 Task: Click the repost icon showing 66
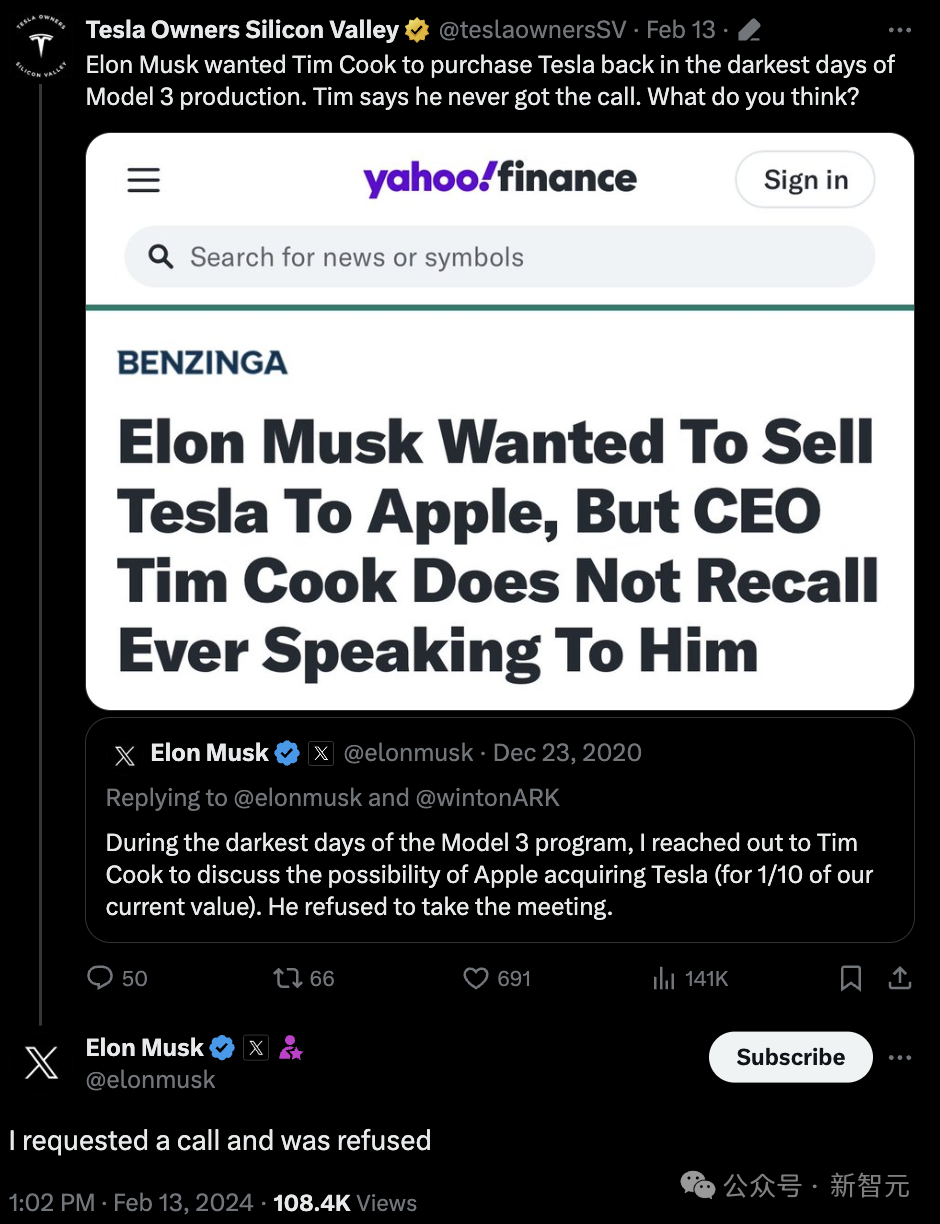point(288,978)
